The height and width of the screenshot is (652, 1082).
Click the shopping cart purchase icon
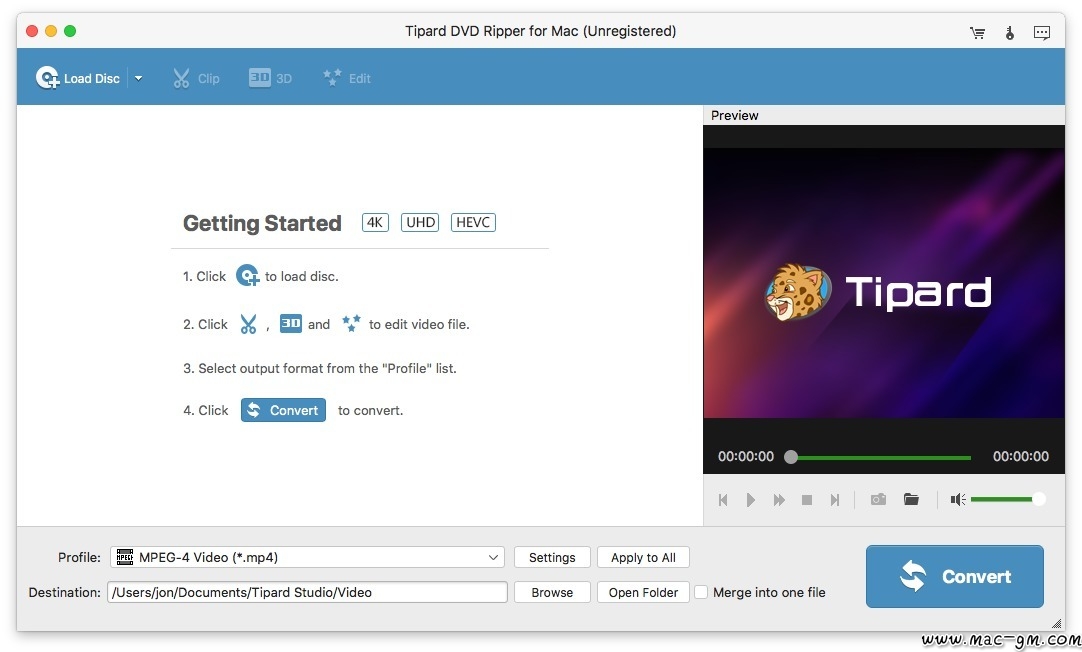[977, 32]
